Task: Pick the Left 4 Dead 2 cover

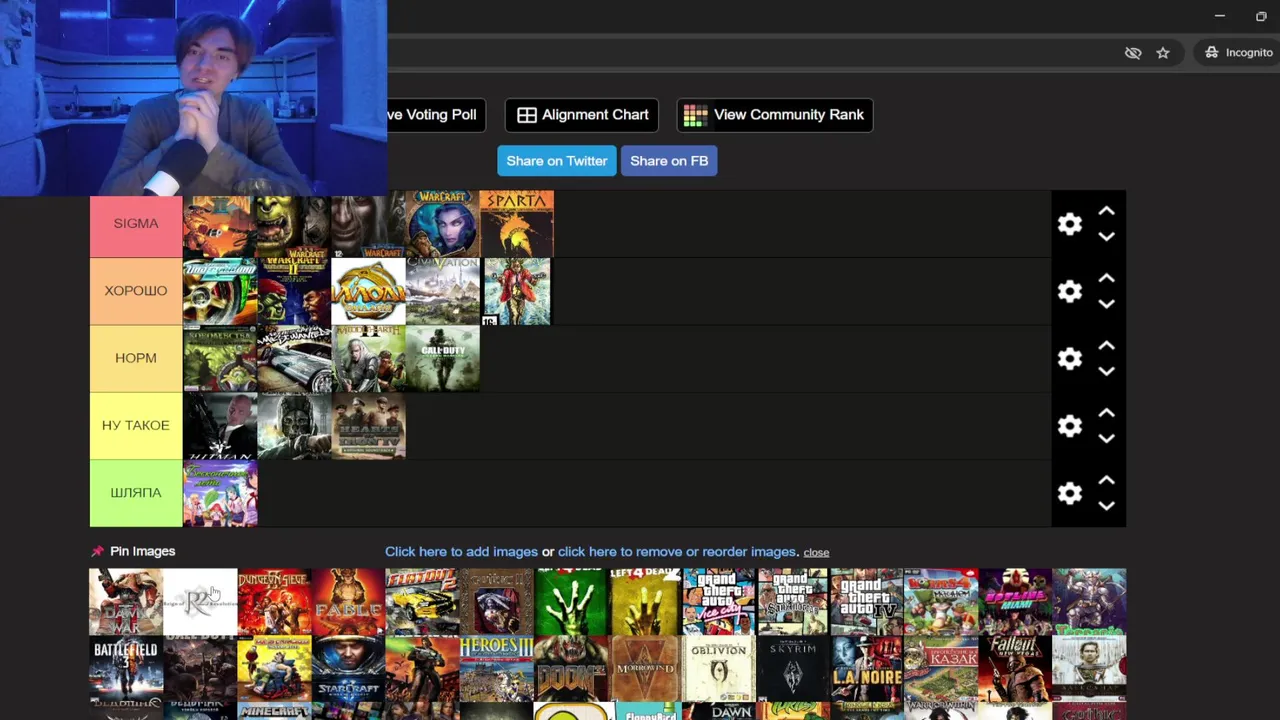Action: [645, 602]
